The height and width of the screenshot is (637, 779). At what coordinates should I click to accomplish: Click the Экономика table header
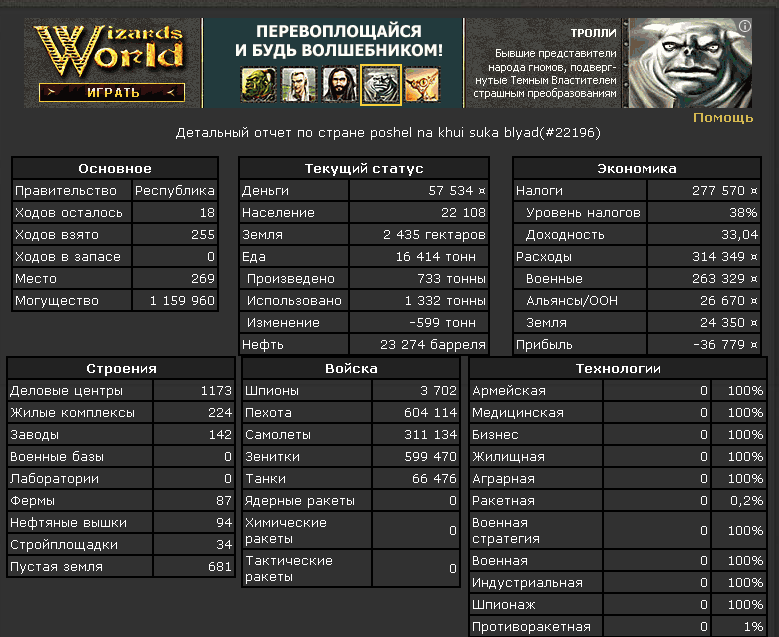click(x=637, y=168)
